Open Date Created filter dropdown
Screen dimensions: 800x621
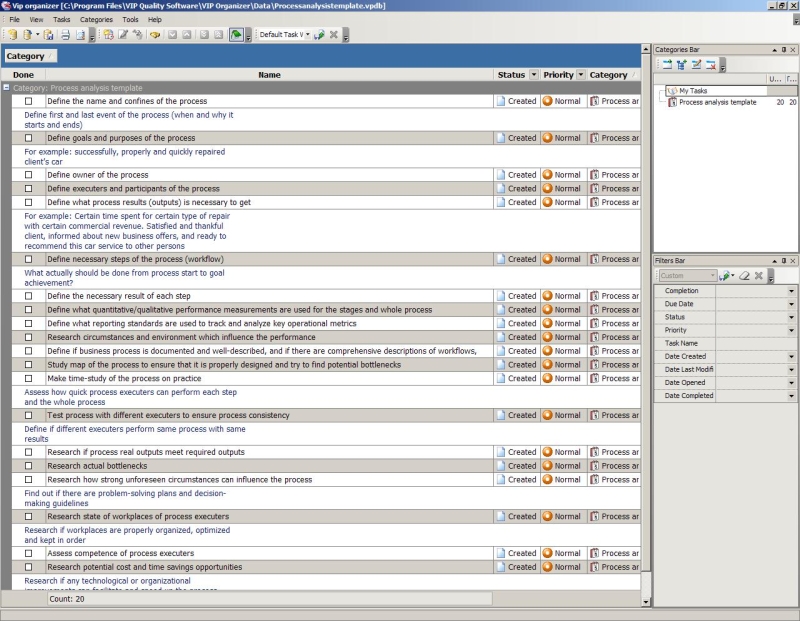[x=791, y=357]
